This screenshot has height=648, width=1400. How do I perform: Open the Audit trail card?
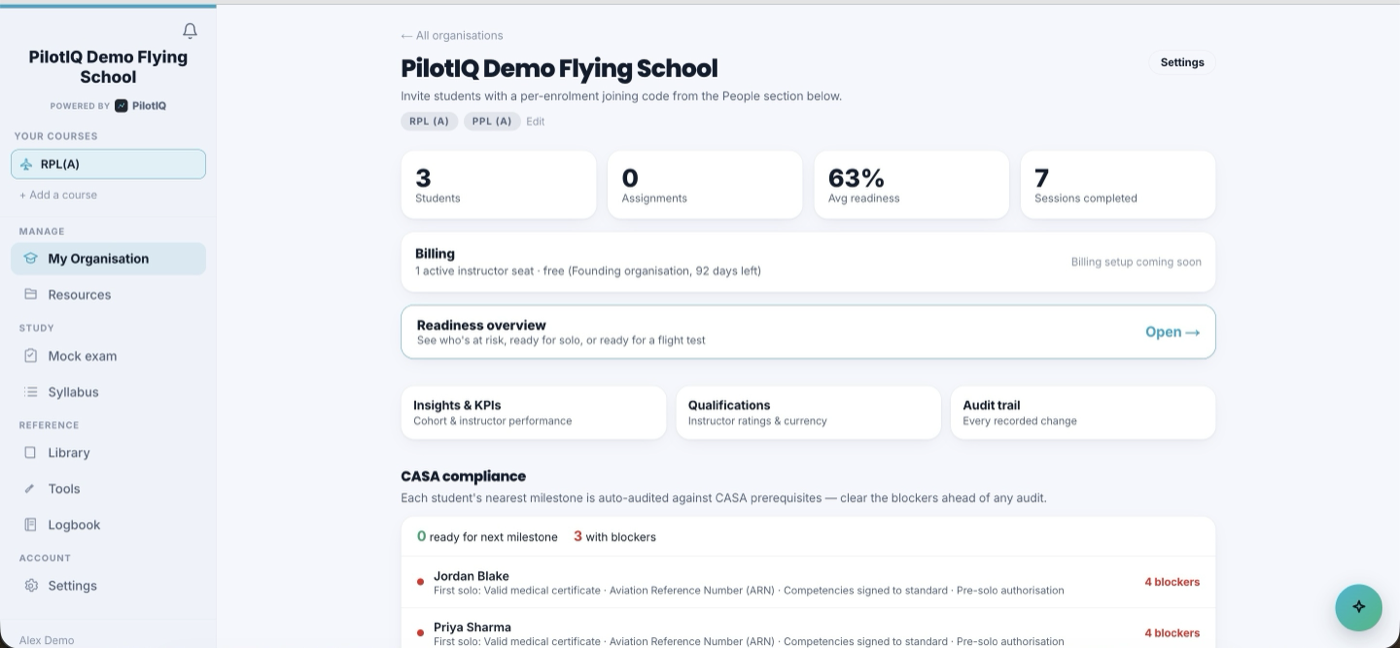pos(1083,412)
